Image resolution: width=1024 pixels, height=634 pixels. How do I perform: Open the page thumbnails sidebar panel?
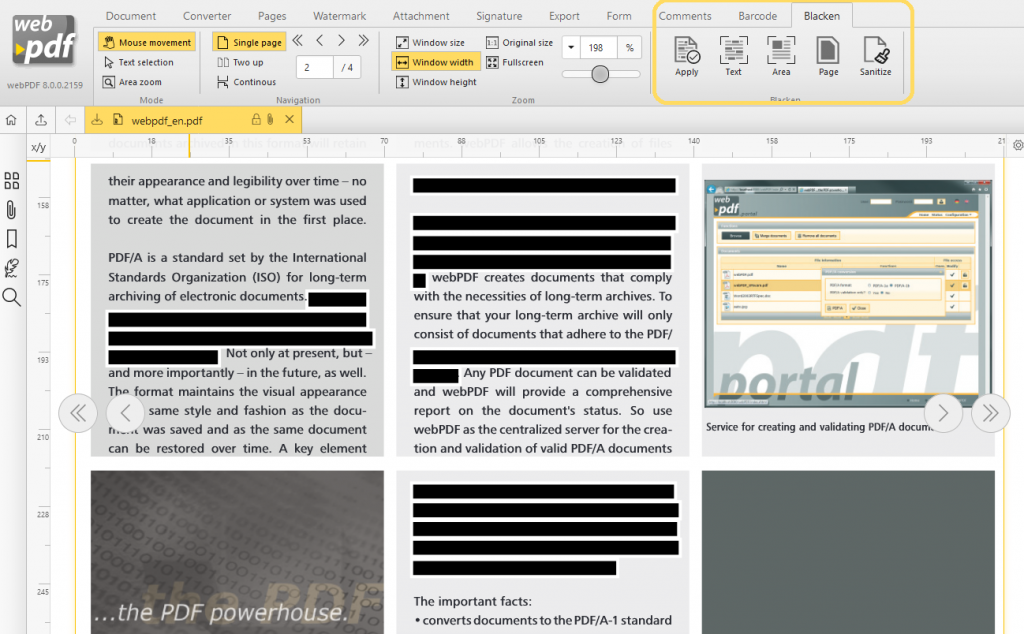(12, 181)
